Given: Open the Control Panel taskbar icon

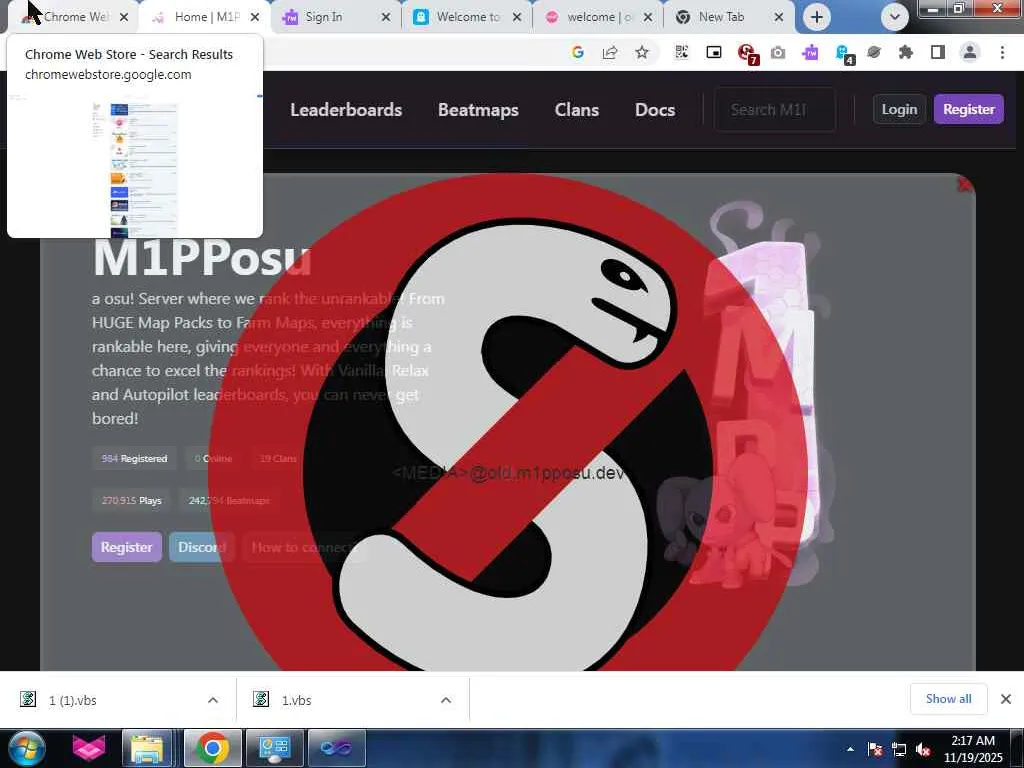Looking at the screenshot, I should point(274,748).
